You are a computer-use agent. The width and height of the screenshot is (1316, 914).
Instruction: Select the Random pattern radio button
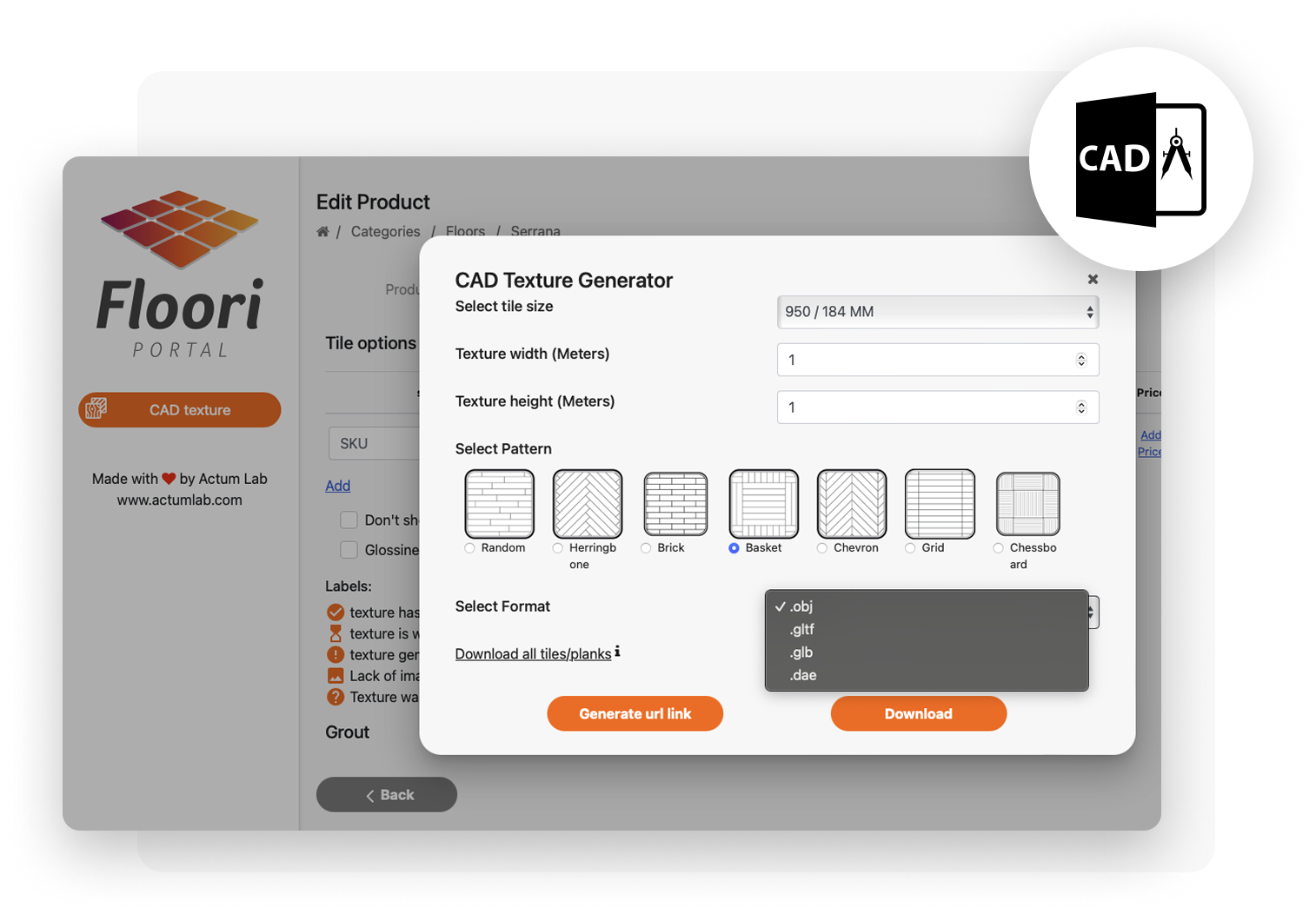click(x=470, y=548)
